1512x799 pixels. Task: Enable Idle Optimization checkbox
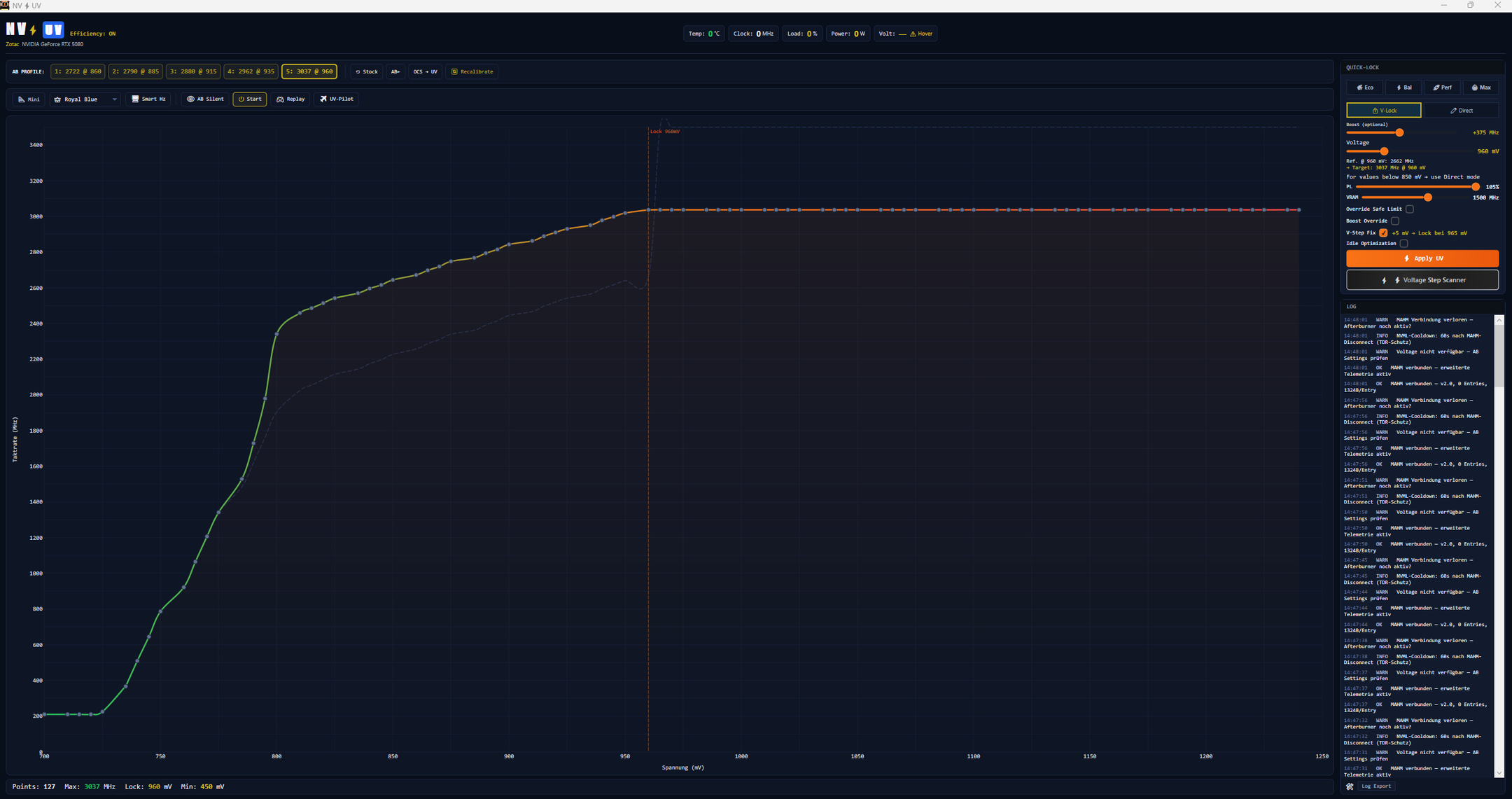[1403, 244]
